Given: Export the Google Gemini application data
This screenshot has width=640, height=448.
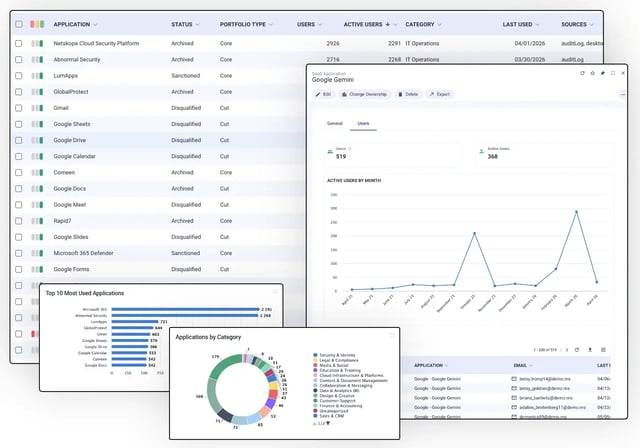Looking at the screenshot, I should [x=440, y=94].
